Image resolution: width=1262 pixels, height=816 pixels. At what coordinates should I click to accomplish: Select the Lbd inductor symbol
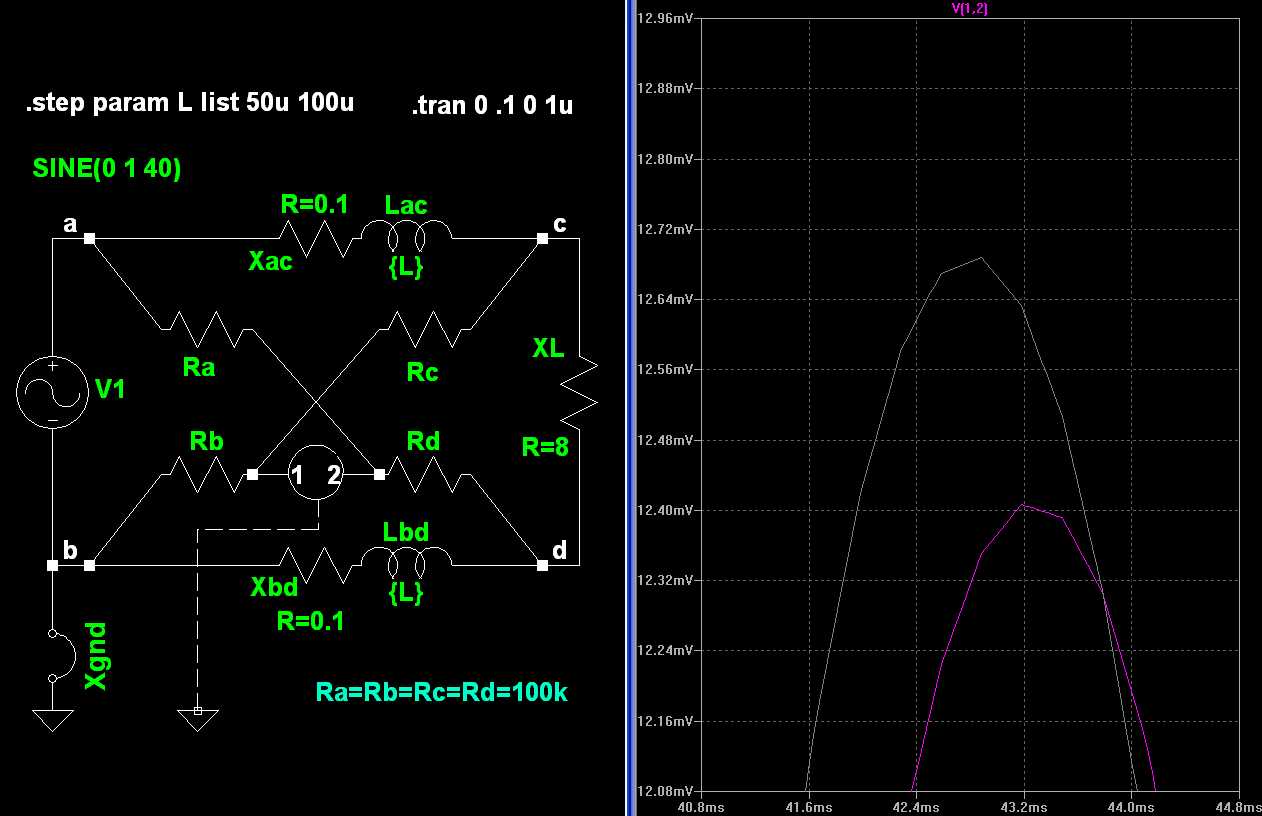405,565
